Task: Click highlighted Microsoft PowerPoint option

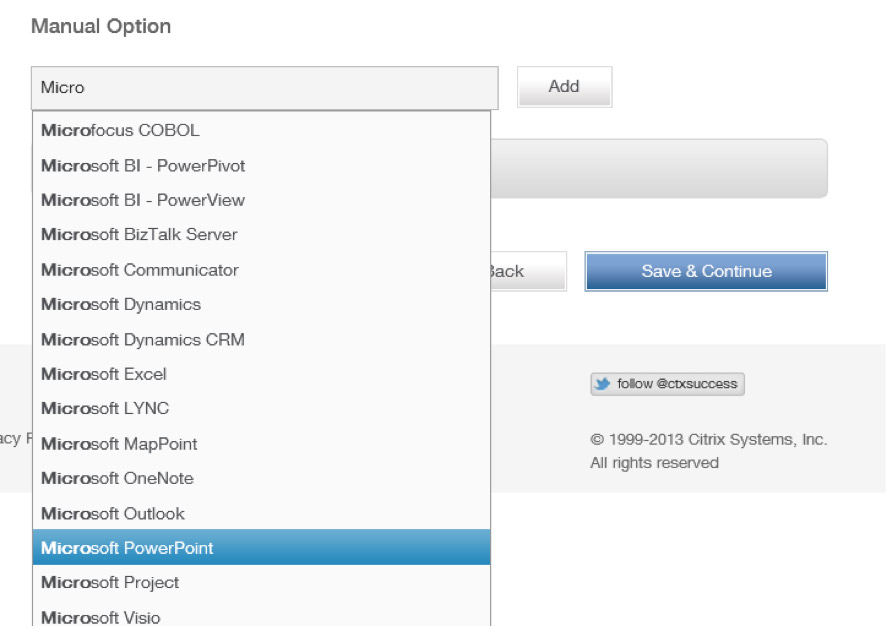Action: 262,547
